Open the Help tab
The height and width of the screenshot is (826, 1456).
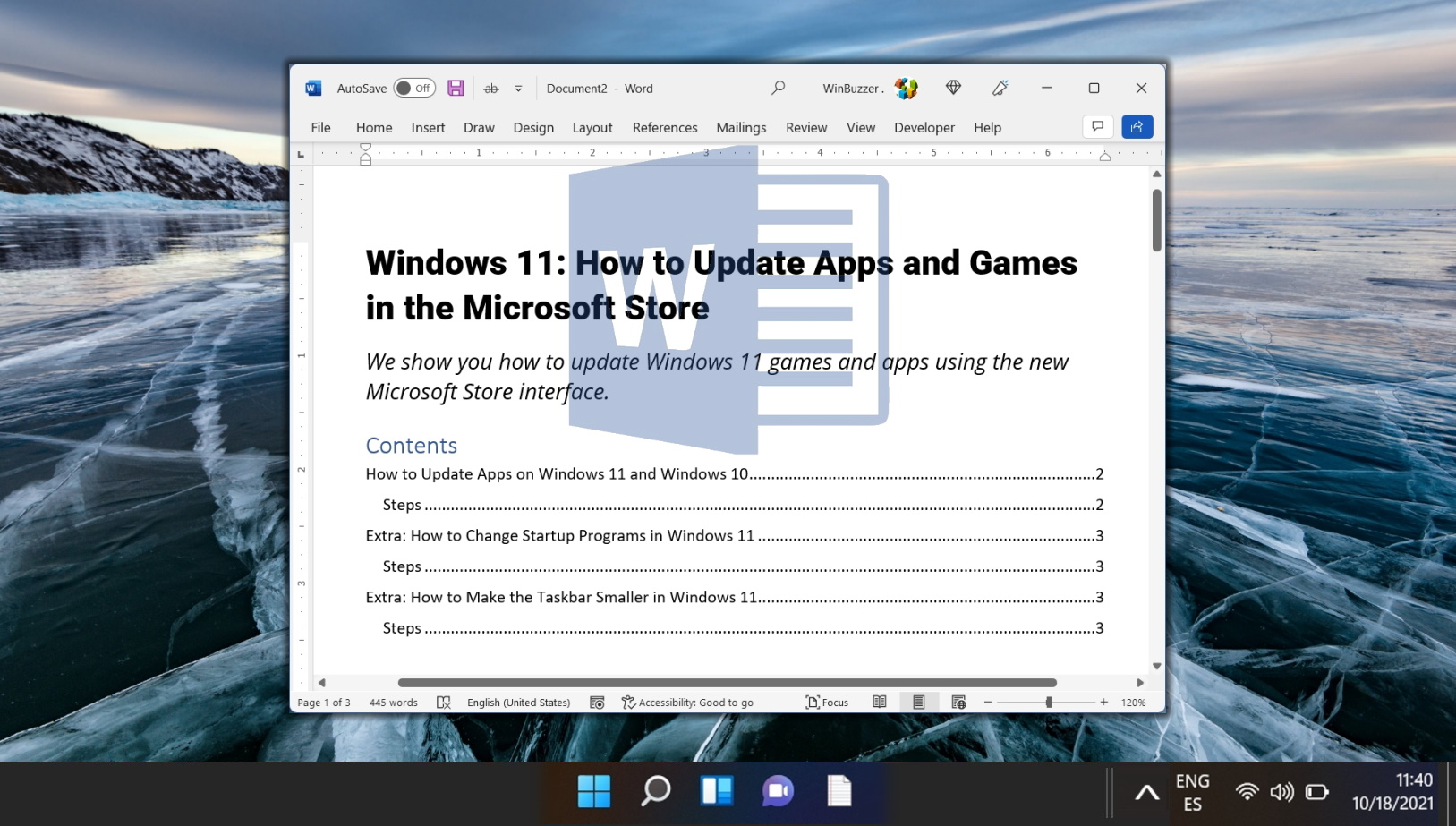[987, 128]
